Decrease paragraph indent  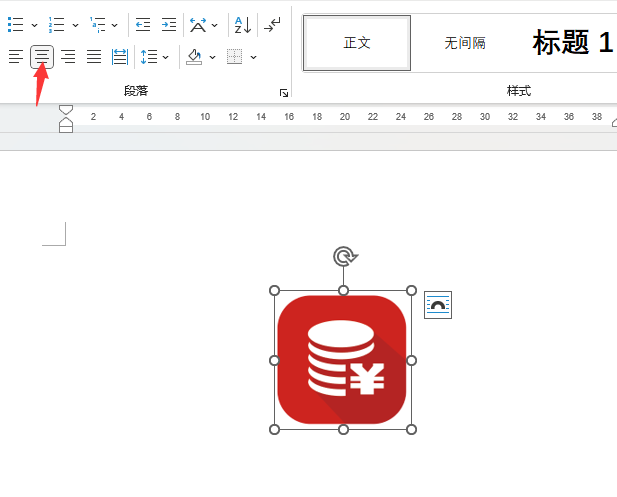click(x=143, y=25)
